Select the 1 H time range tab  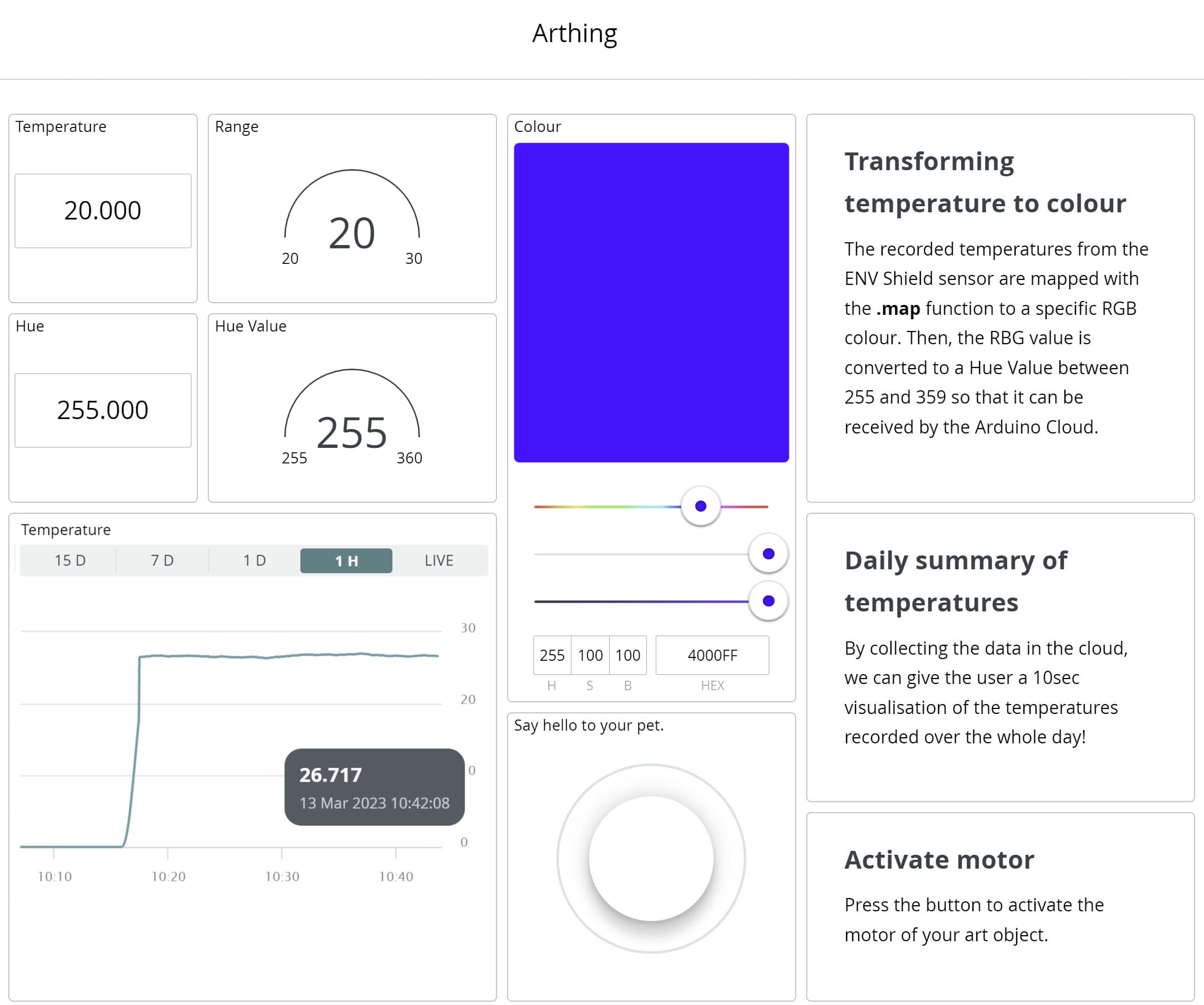pyautogui.click(x=346, y=560)
